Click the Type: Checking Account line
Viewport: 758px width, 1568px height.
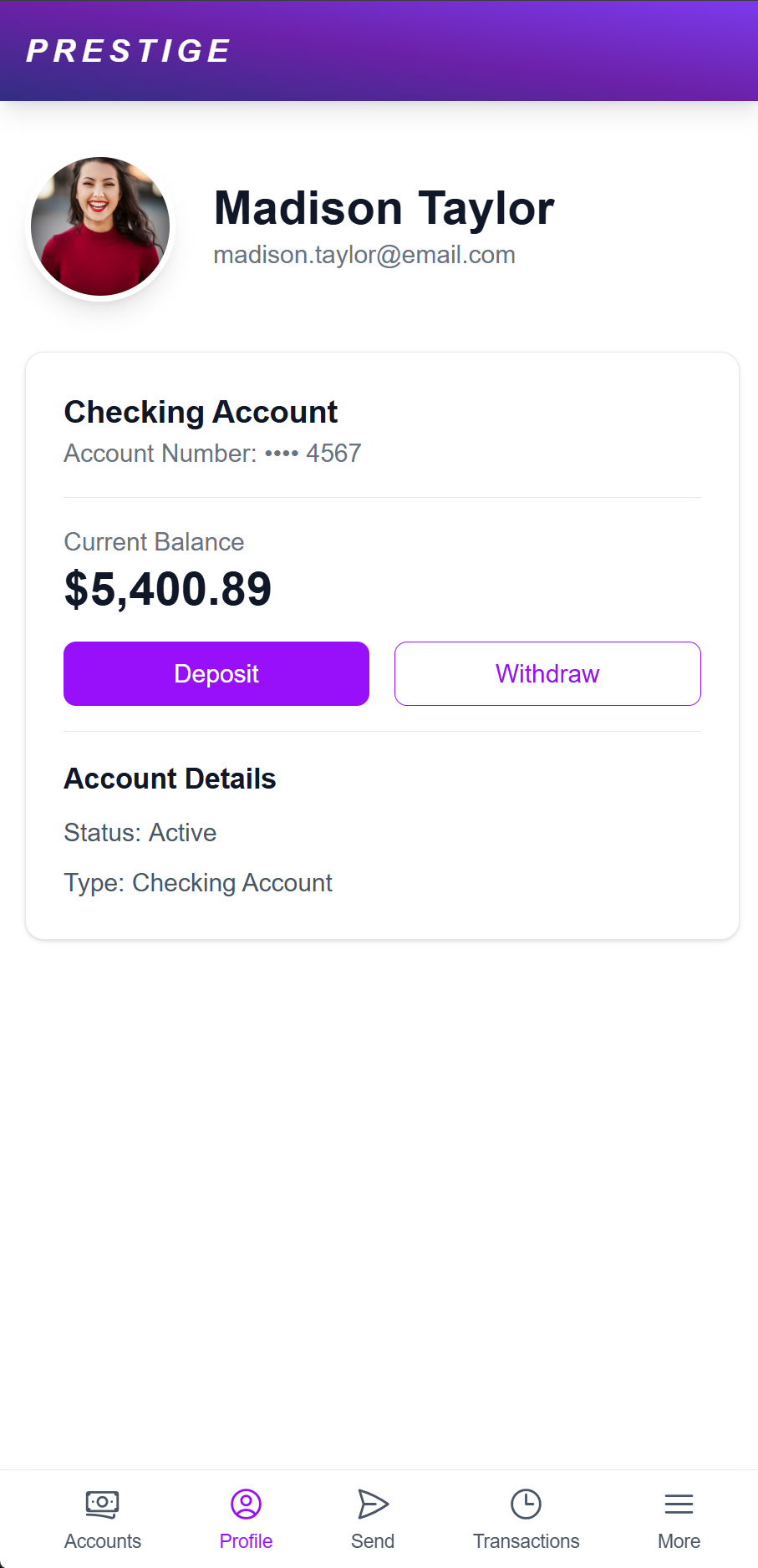pyautogui.click(x=198, y=883)
